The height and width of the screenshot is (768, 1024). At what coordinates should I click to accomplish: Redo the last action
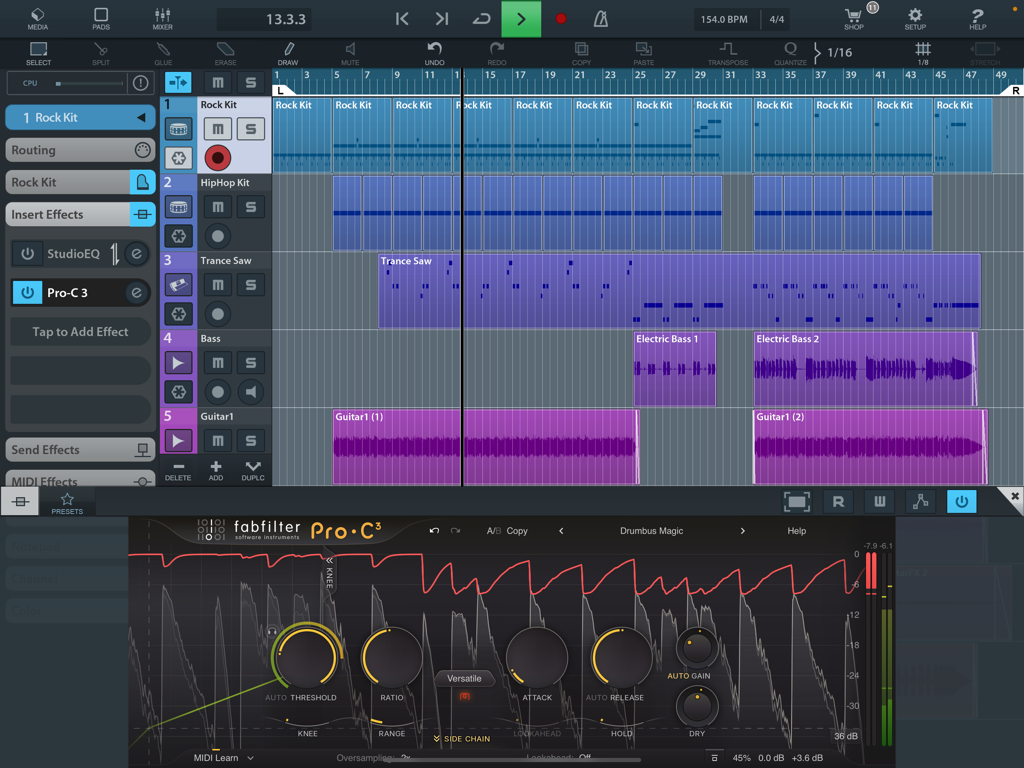tap(497, 54)
